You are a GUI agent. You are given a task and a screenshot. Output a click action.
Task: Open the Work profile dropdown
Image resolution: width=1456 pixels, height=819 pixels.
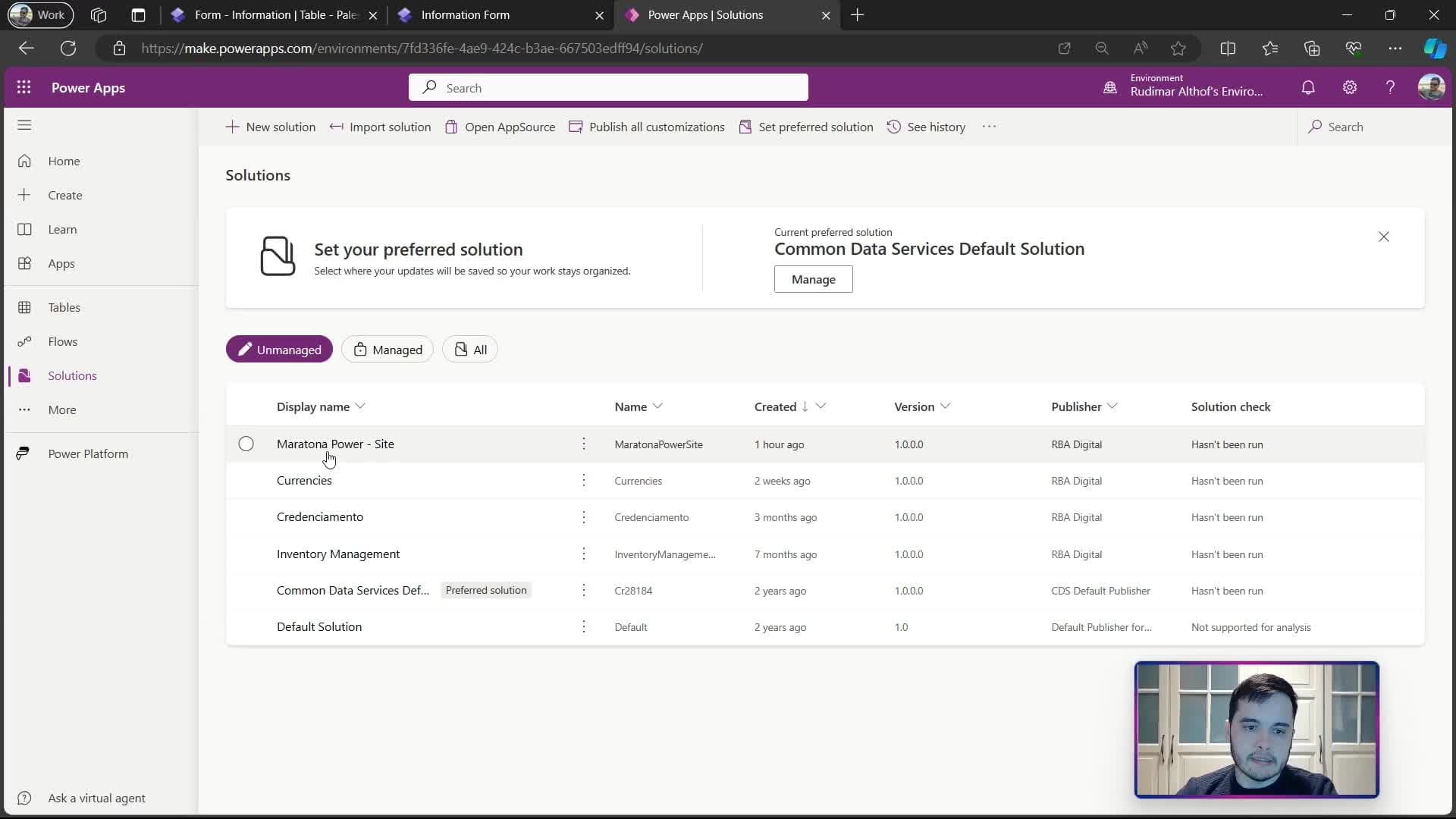[40, 15]
